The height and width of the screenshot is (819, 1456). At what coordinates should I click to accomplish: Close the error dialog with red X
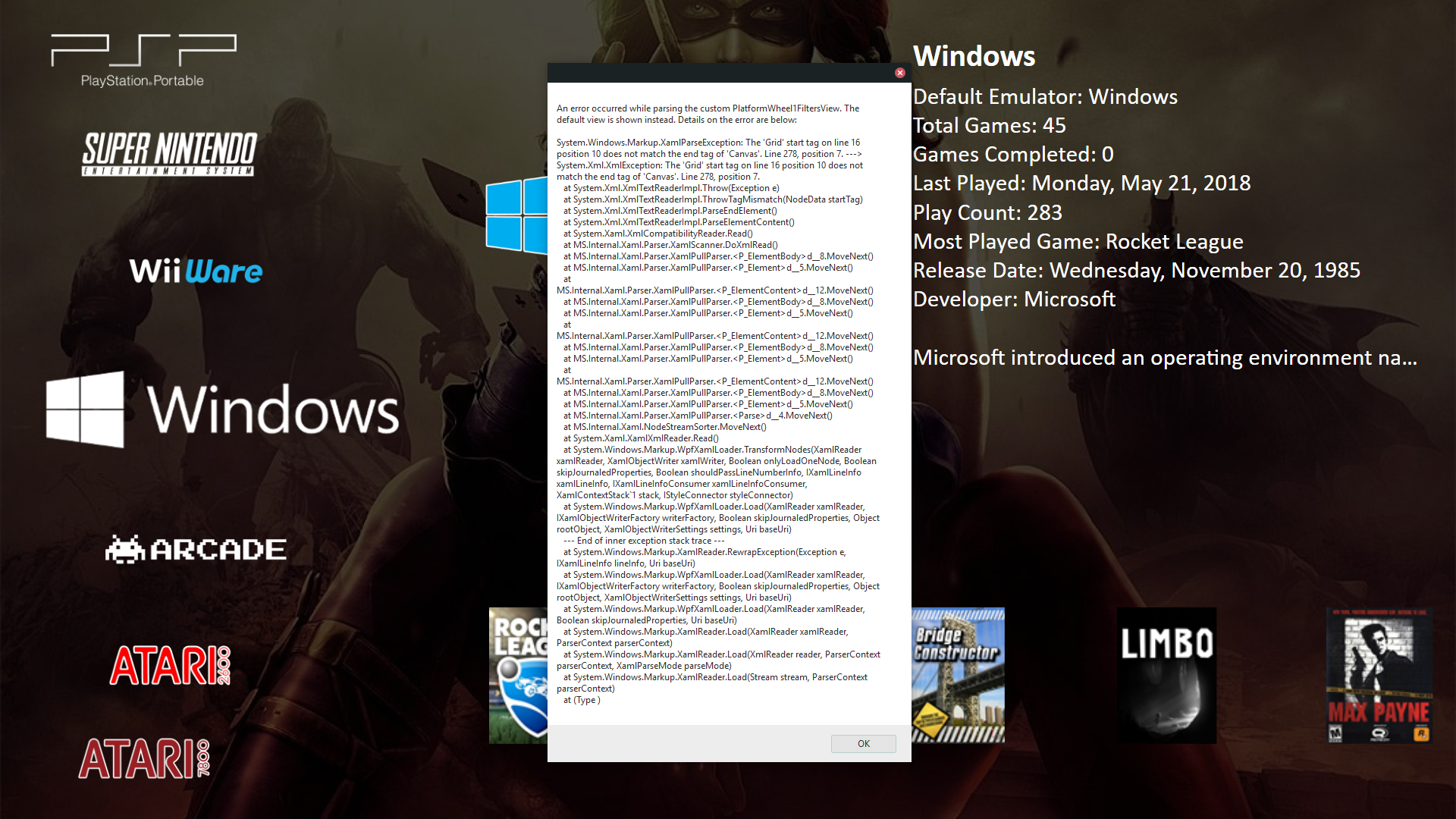coord(899,73)
